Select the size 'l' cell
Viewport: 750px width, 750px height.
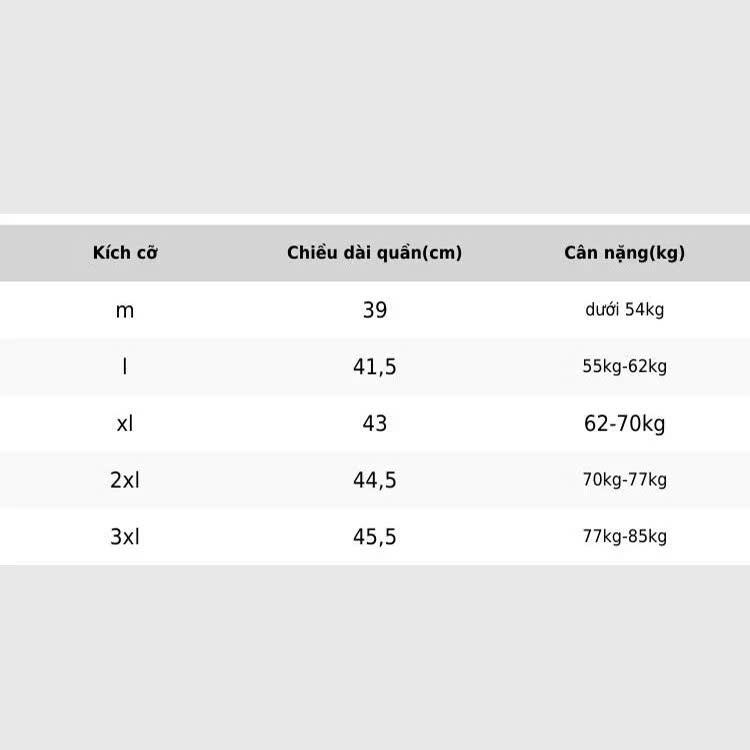click(x=125, y=367)
